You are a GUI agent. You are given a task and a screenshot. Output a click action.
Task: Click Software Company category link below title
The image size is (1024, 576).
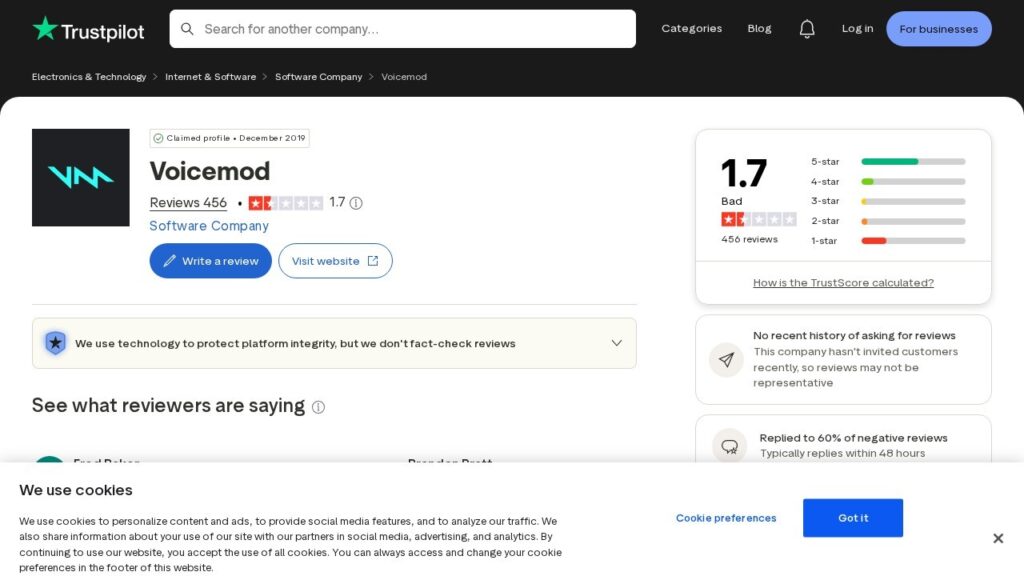pyautogui.click(x=209, y=226)
